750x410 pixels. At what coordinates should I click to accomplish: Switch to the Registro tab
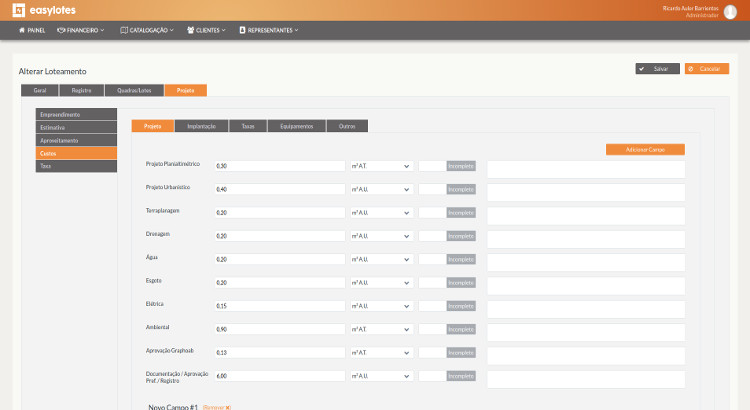(x=81, y=90)
